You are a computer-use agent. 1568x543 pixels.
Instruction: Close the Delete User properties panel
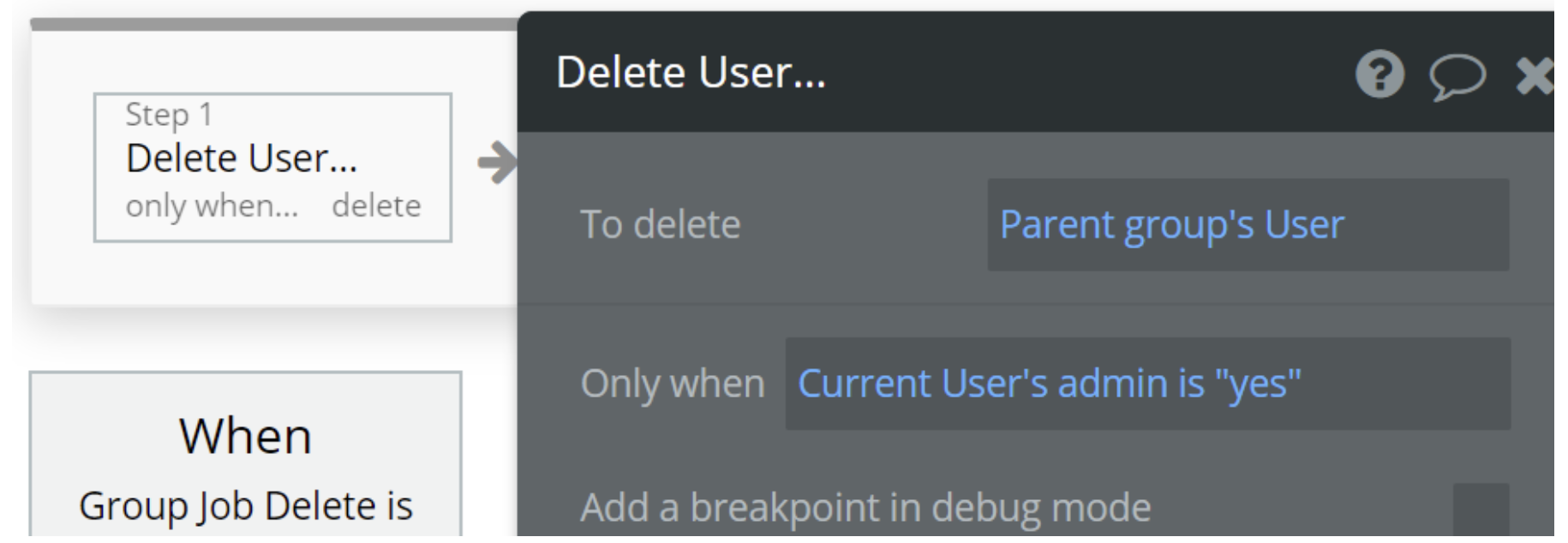[1535, 75]
